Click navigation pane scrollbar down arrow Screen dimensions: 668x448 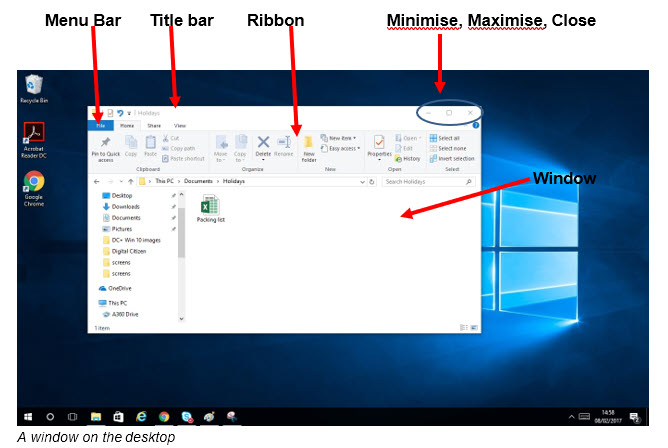pyautogui.click(x=181, y=319)
